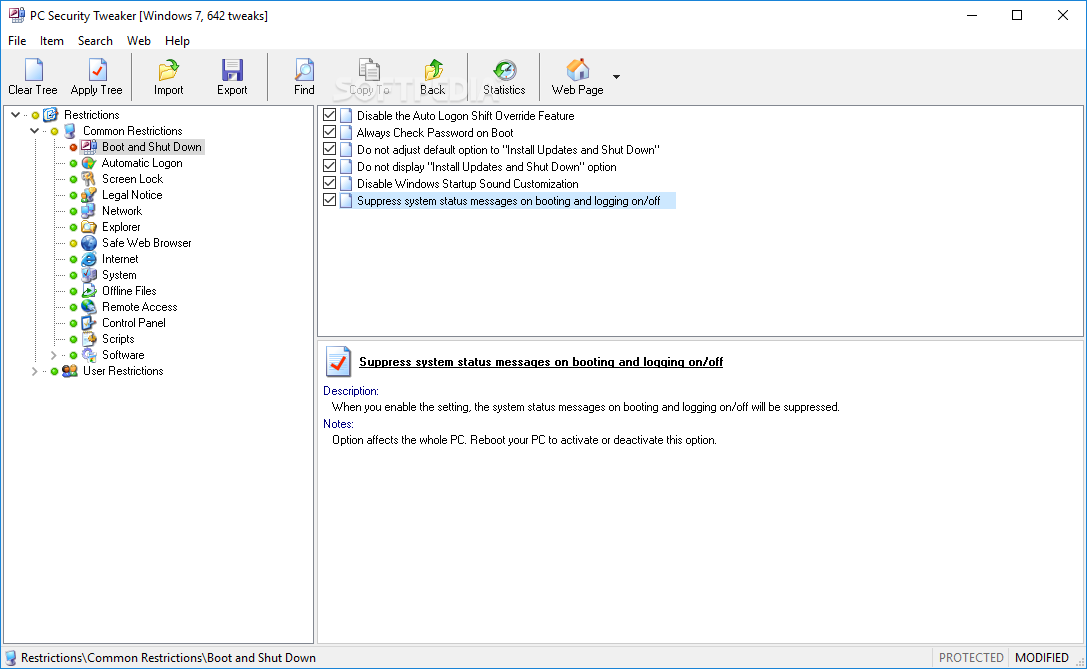Viewport: 1087px width, 669px height.
Task: Click the Safe Web Browser globe icon
Action: [88, 243]
